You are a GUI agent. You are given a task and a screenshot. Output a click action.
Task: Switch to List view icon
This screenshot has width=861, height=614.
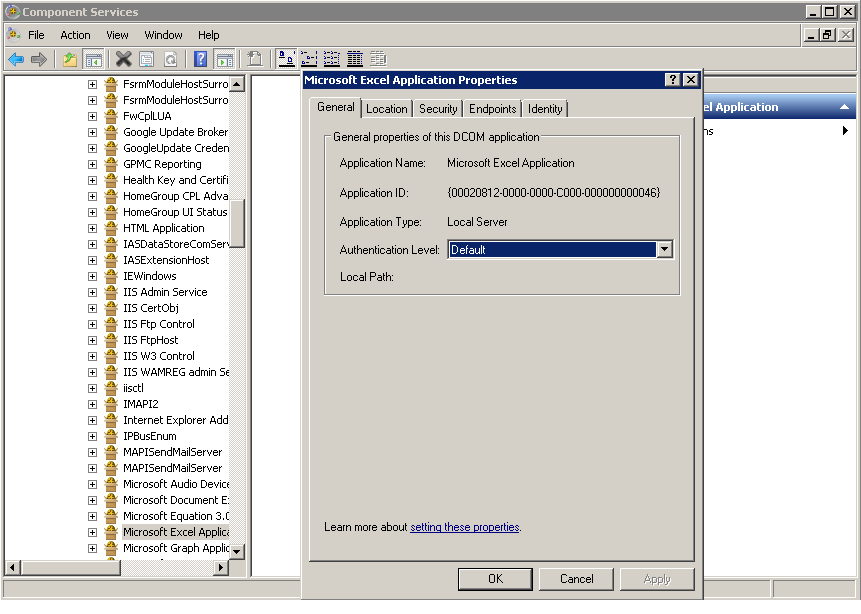331,58
